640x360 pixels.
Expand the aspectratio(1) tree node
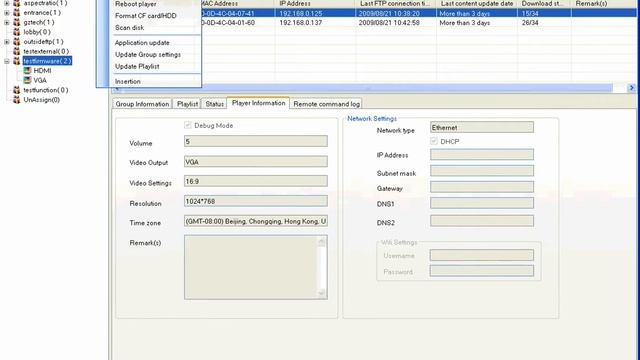tap(7, 3)
